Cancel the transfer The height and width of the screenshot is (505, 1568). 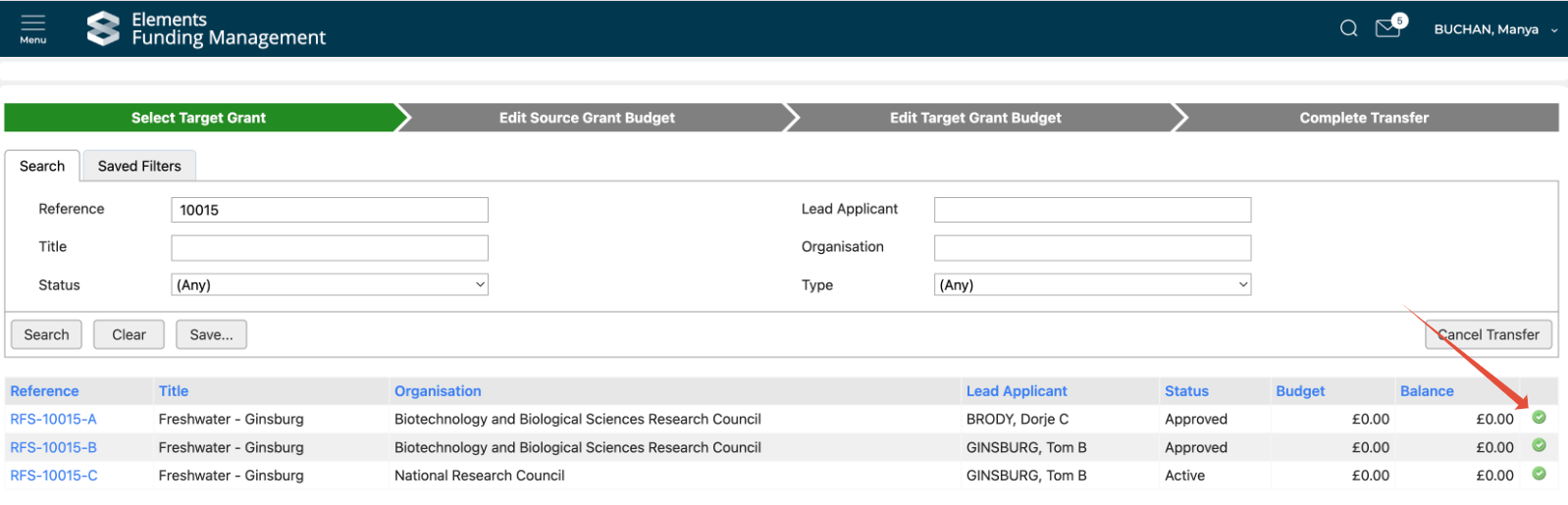[x=1488, y=334]
